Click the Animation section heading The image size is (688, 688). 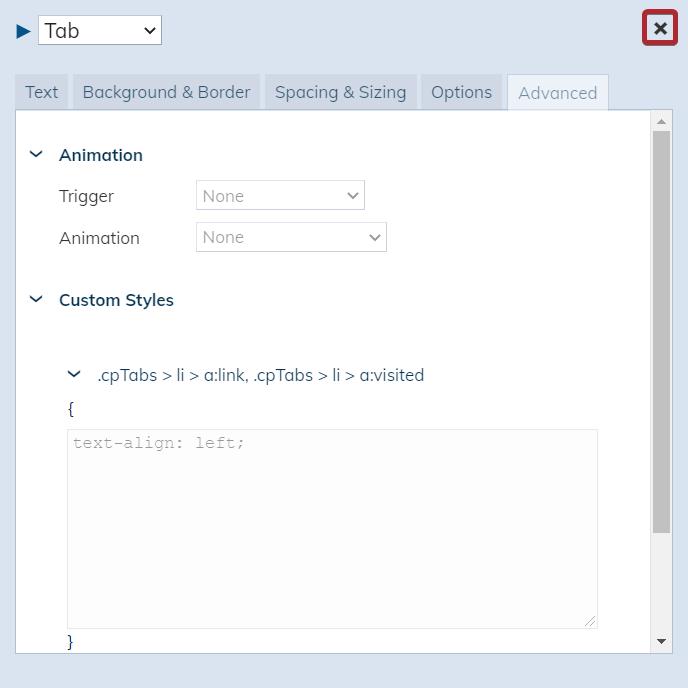point(101,155)
